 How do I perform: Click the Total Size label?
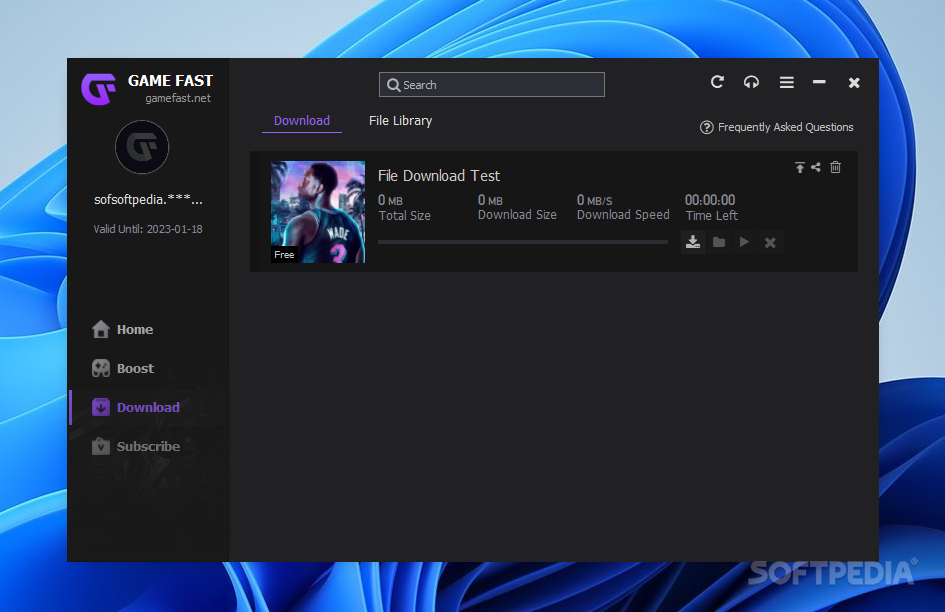point(404,216)
